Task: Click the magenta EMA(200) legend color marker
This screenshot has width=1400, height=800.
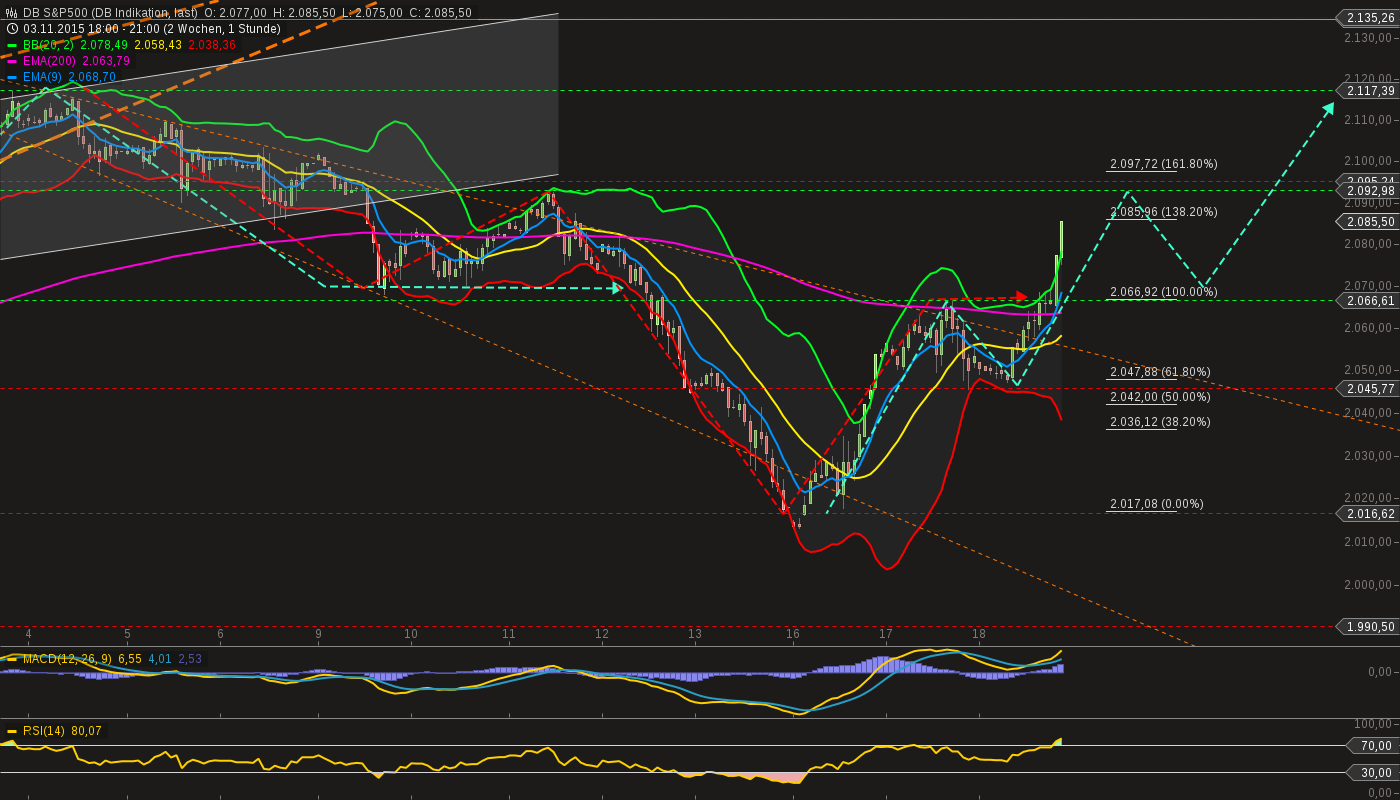Action: pos(12,61)
